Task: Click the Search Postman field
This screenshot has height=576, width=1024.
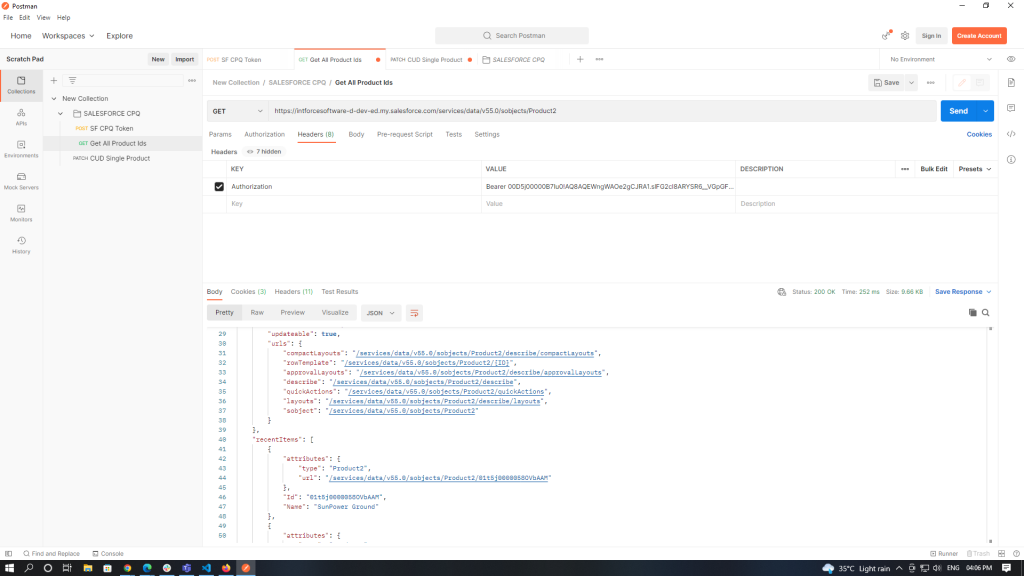Action: pos(512,36)
